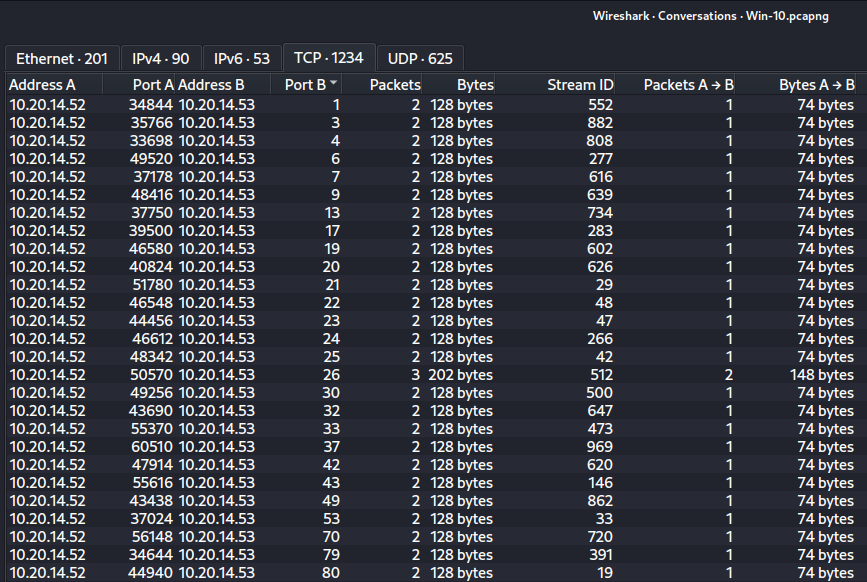Select Port A cell 40824

[x=151, y=267]
